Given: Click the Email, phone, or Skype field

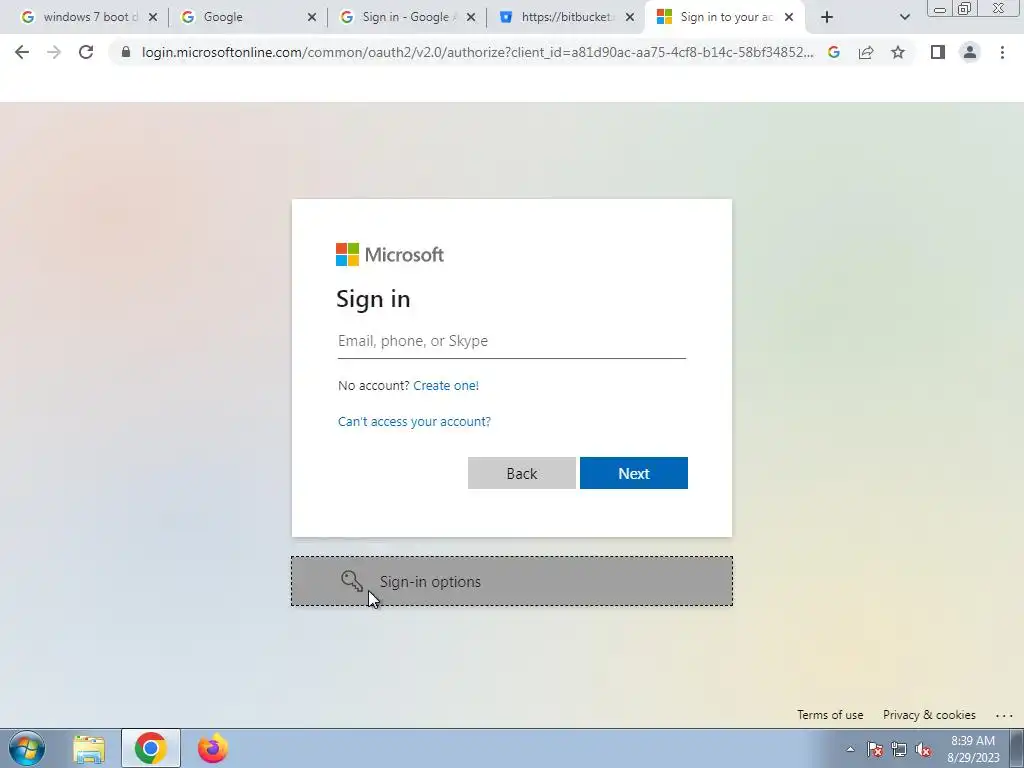Looking at the screenshot, I should [x=511, y=341].
